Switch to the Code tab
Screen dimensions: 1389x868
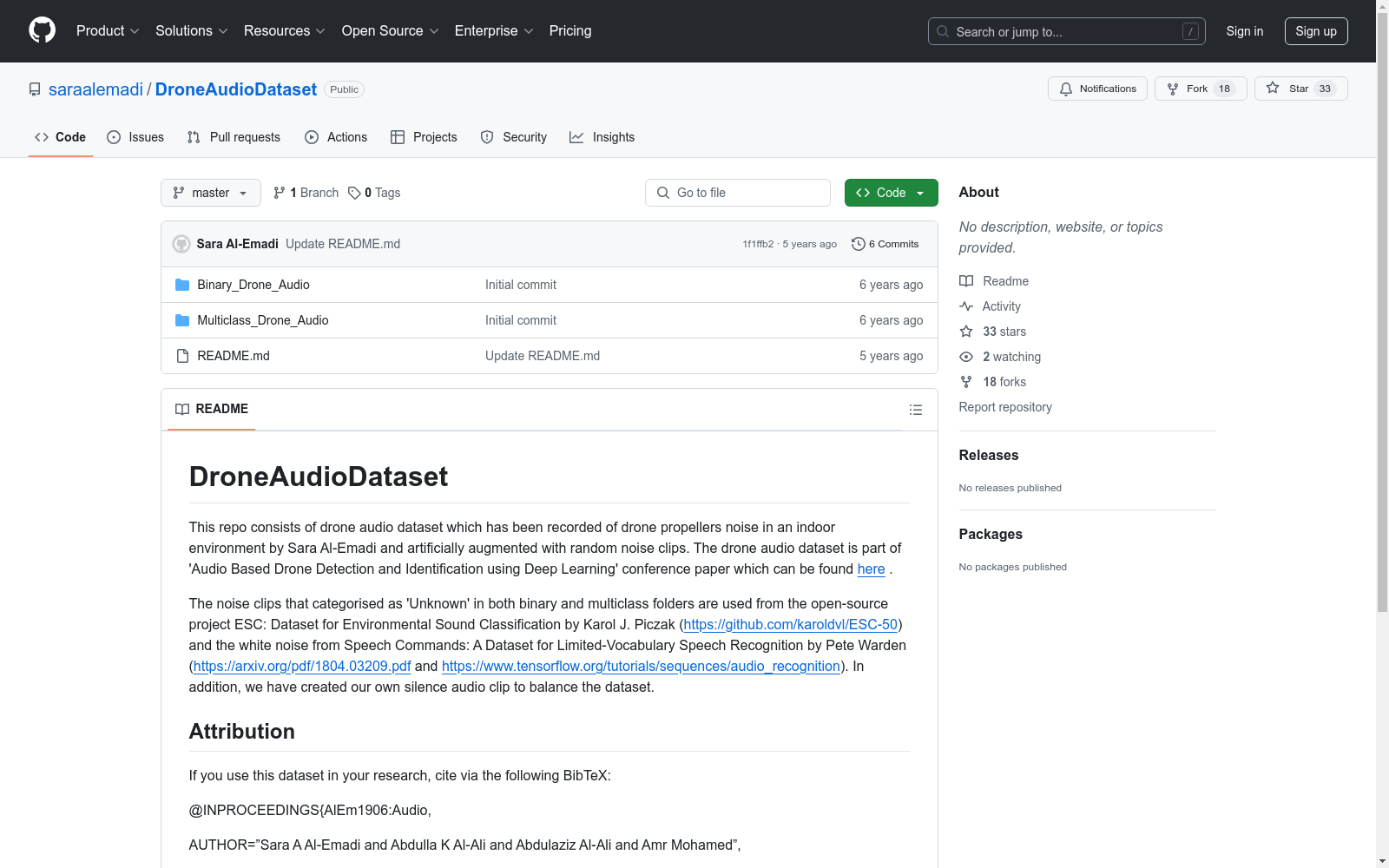pyautogui.click(x=61, y=137)
